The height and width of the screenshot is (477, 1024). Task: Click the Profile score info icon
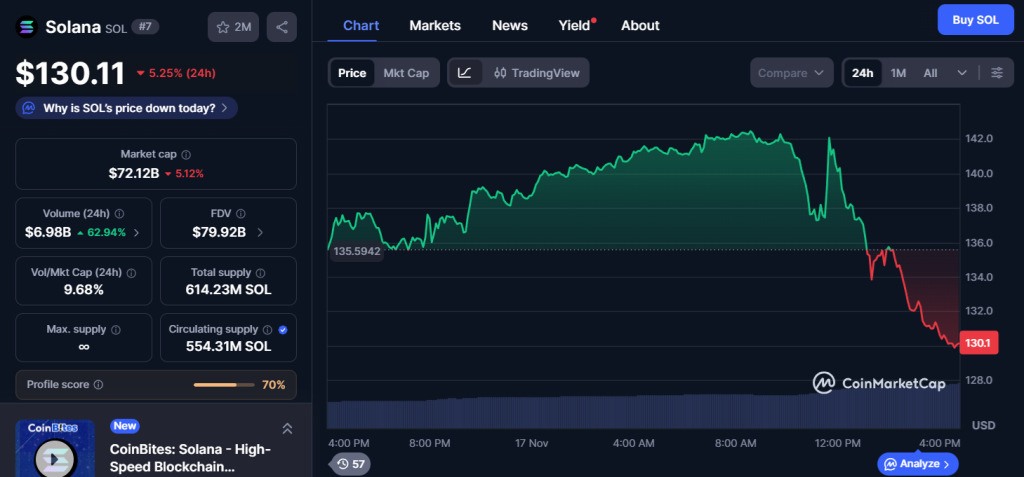point(98,385)
